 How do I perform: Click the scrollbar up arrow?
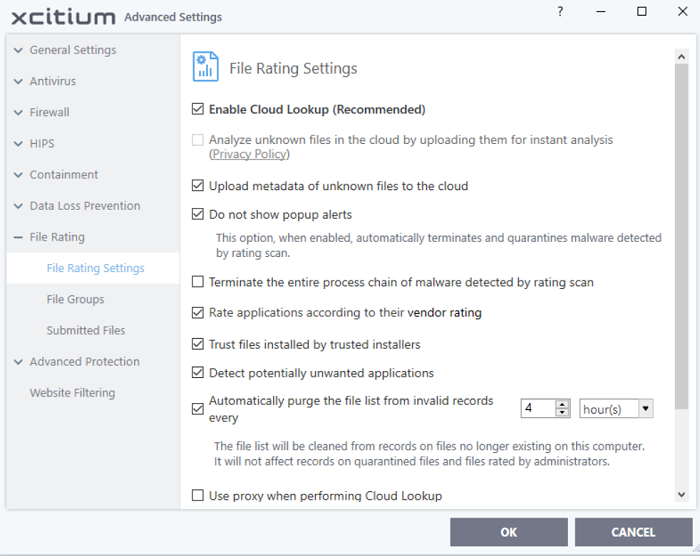coord(681,57)
